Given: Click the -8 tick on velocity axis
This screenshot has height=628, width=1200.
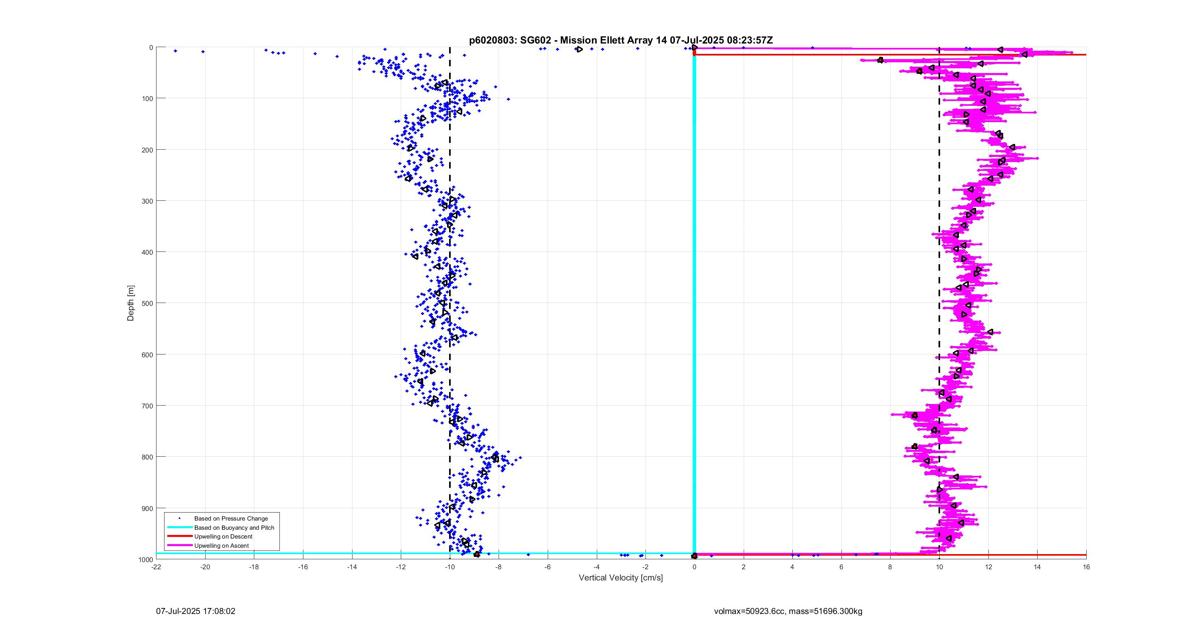Looking at the screenshot, I should click(499, 567).
